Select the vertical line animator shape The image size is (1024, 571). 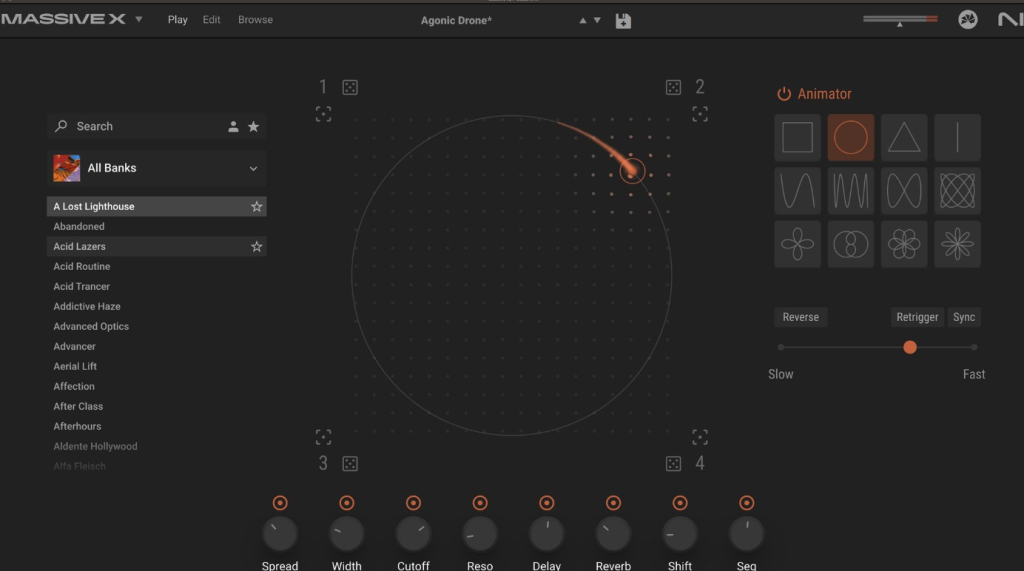coord(957,138)
